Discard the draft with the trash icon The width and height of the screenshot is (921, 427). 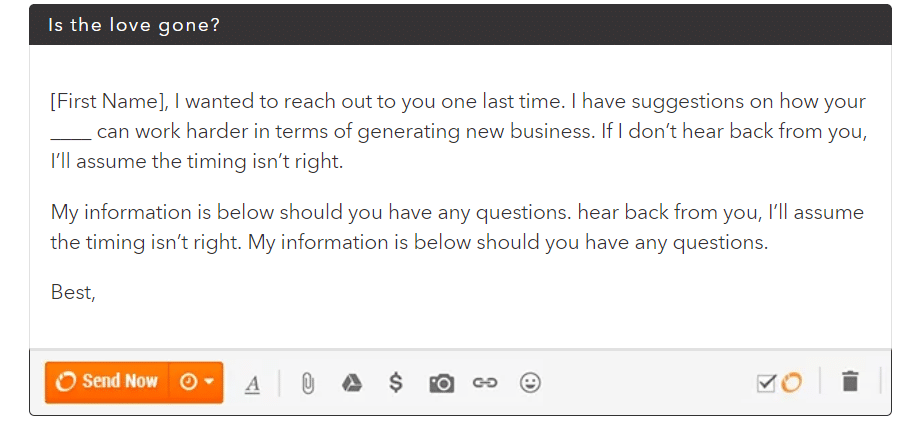pyautogui.click(x=850, y=381)
